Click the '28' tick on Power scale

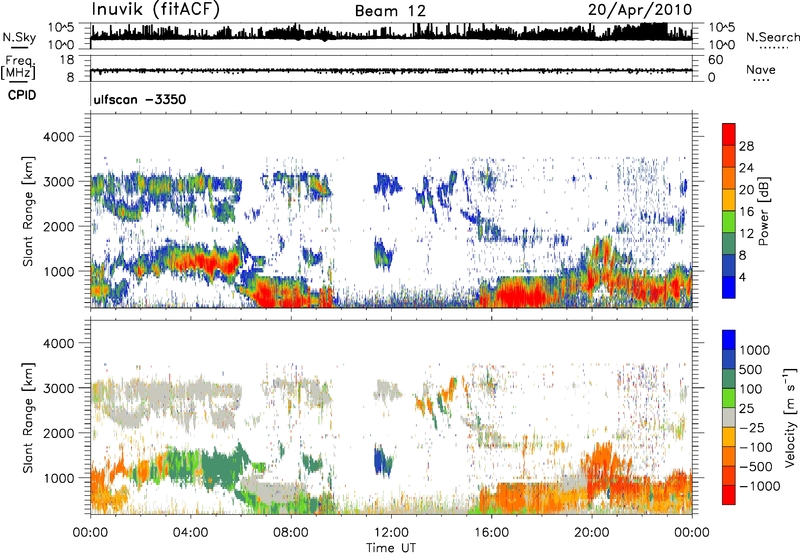pos(746,146)
